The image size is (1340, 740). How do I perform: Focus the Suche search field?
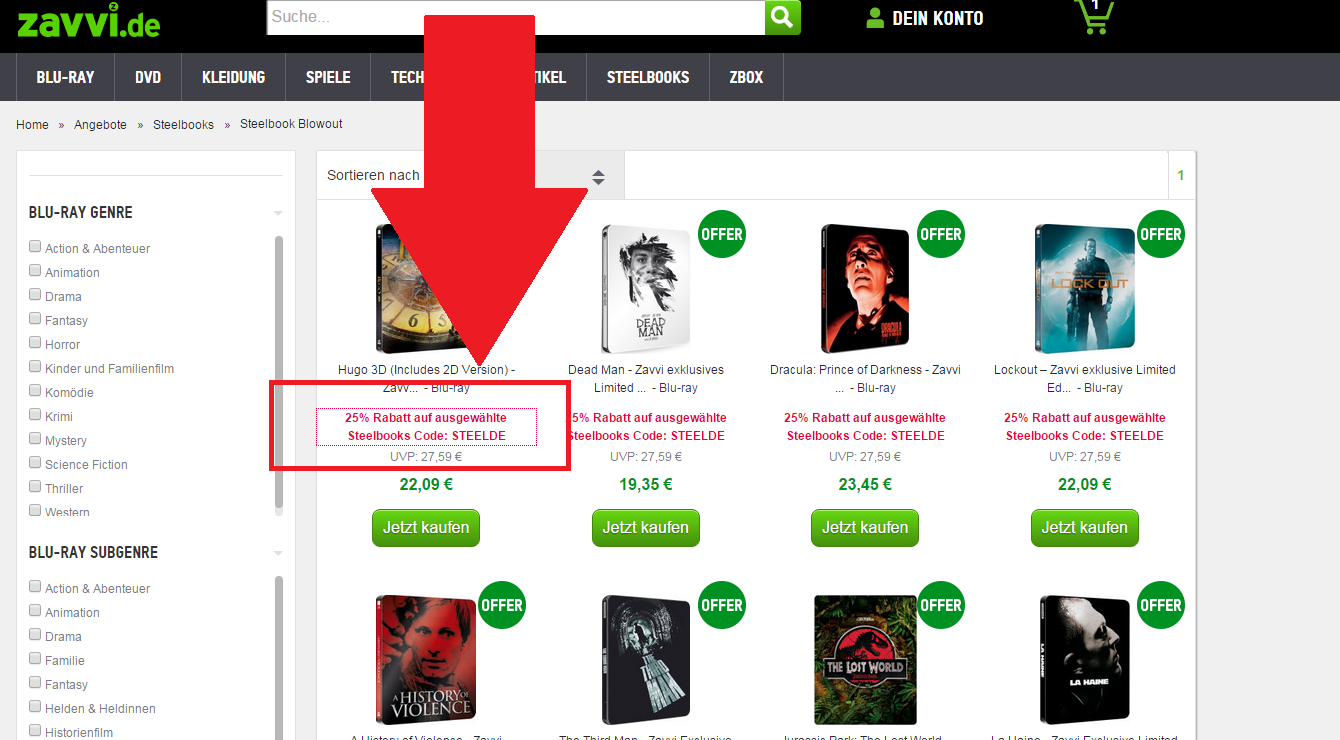516,17
